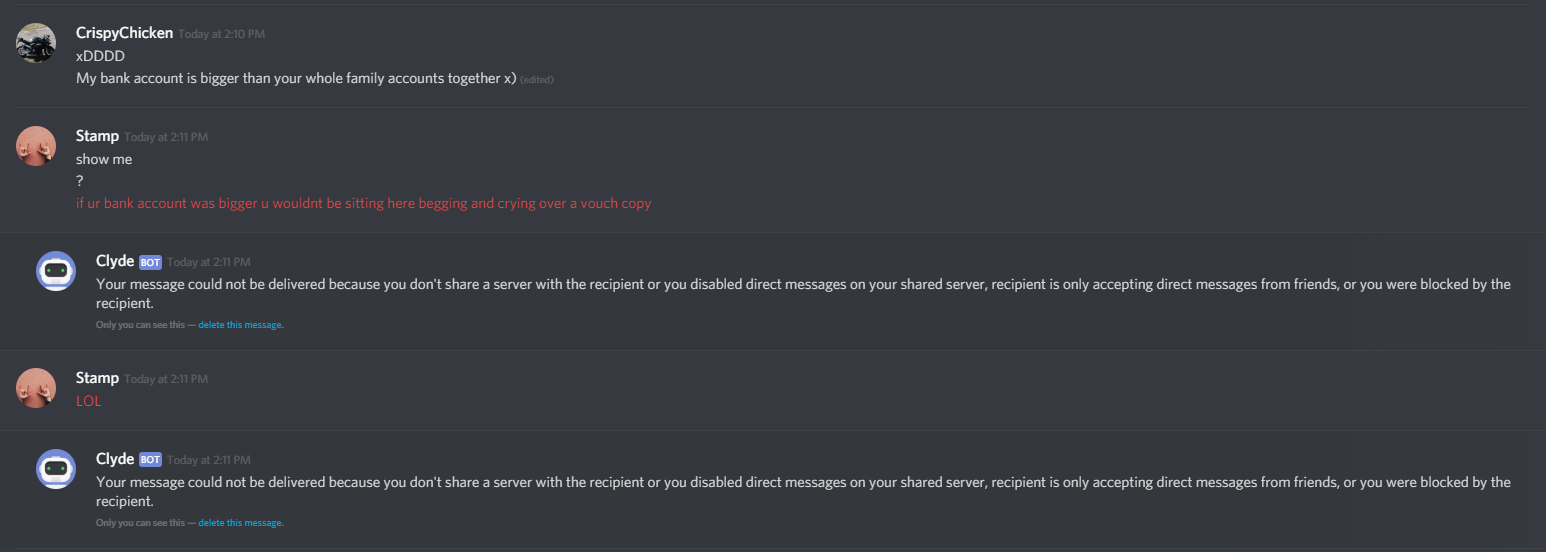Click the Clyde username in the last bot message
This screenshot has height=552, width=1546.
115,459
